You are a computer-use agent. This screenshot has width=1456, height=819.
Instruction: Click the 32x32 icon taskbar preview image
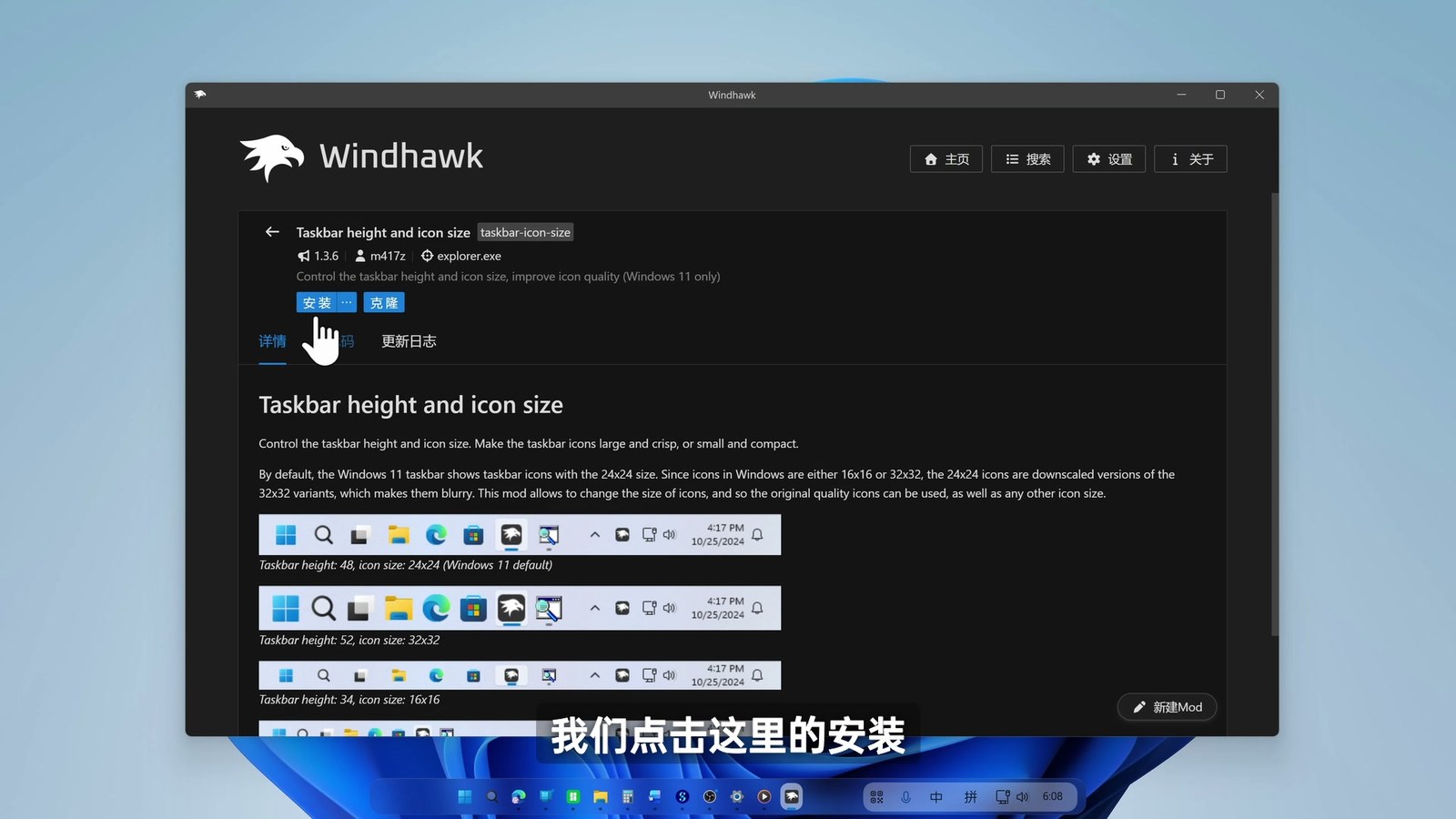click(x=520, y=608)
